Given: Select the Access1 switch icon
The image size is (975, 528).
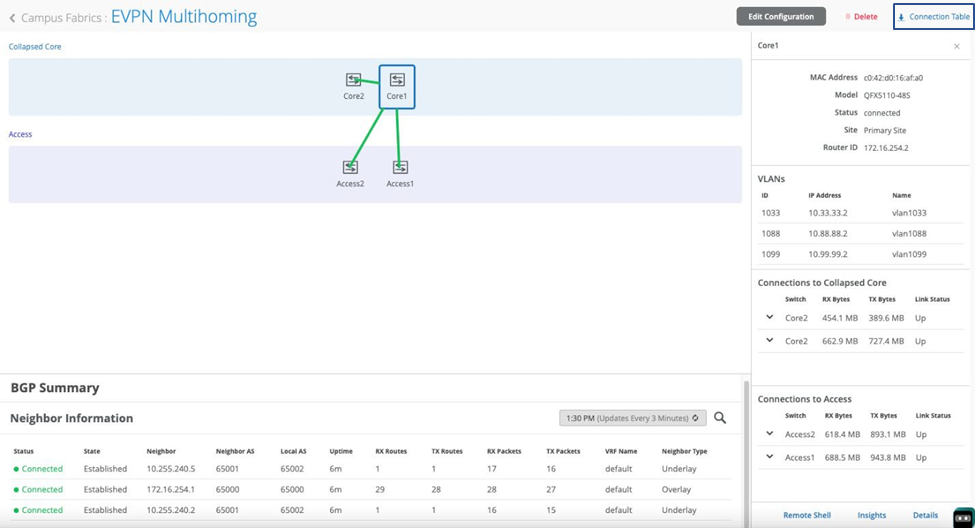Looking at the screenshot, I should tap(400, 167).
